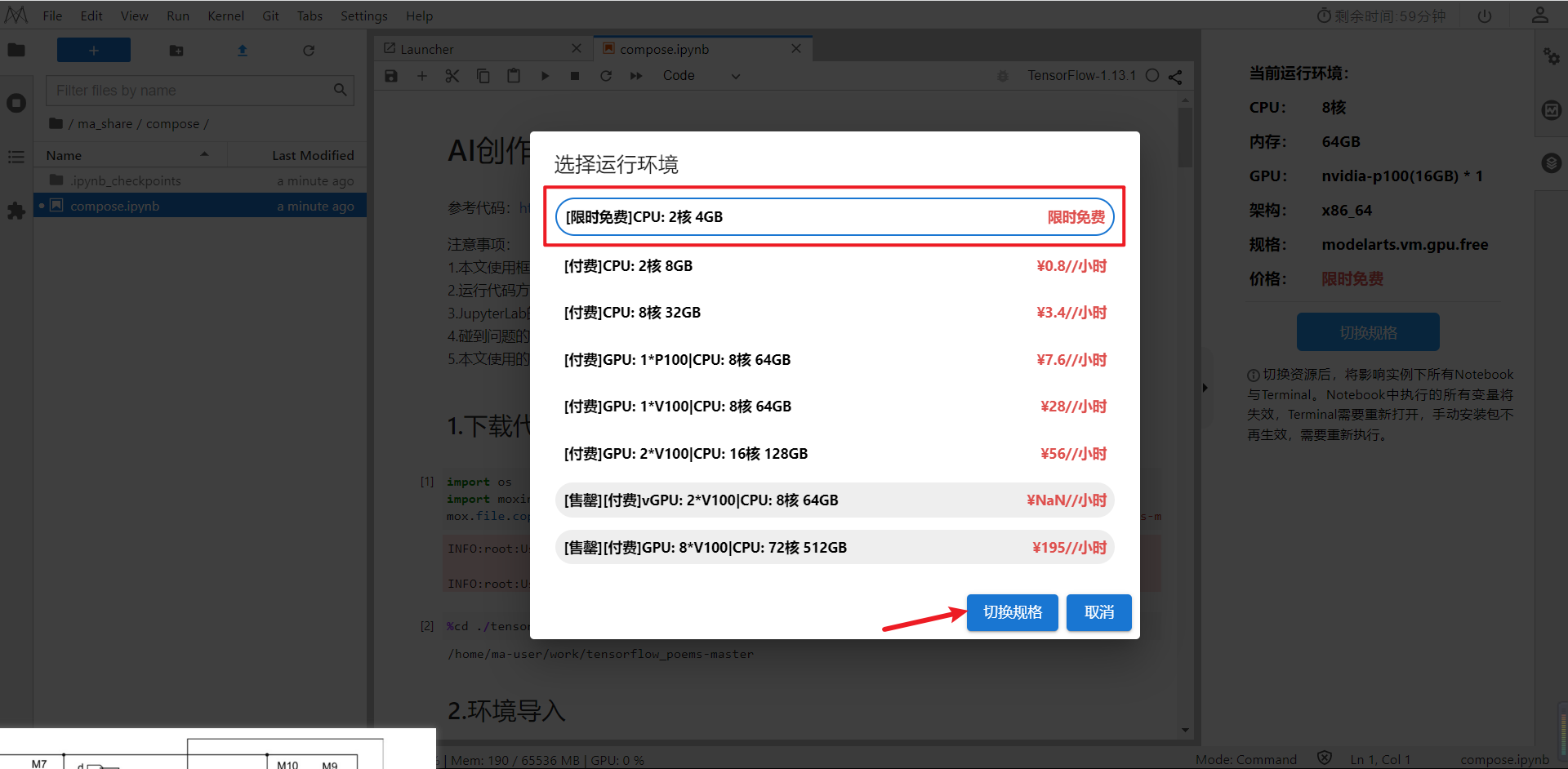
Task: Open the file browser sidebar folder icon
Action: pyautogui.click(x=16, y=51)
